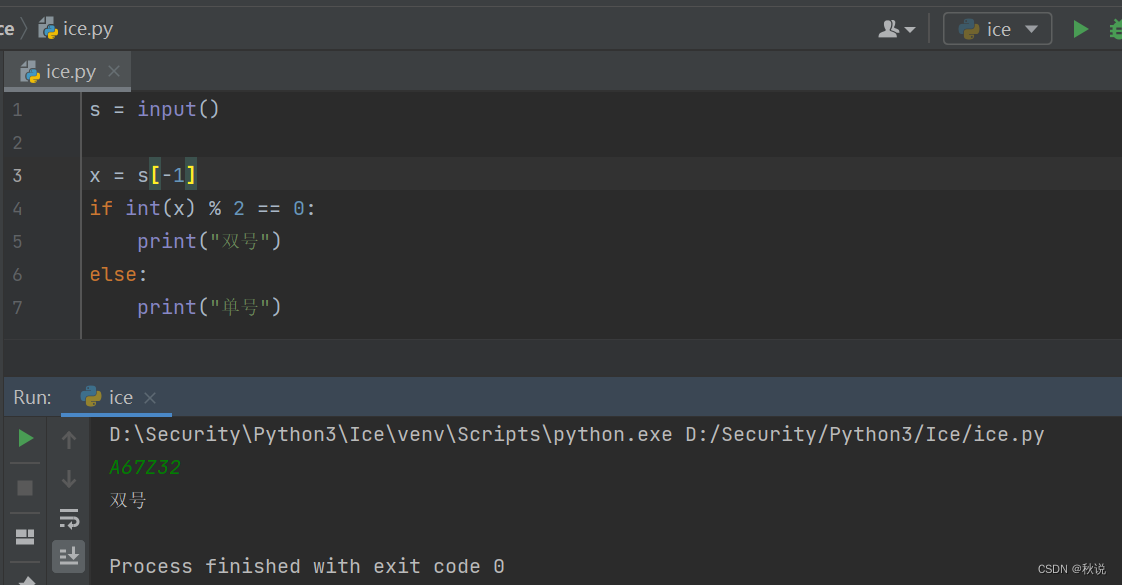Click the print("双号") statement
1122x585 pixels.
[209, 242]
